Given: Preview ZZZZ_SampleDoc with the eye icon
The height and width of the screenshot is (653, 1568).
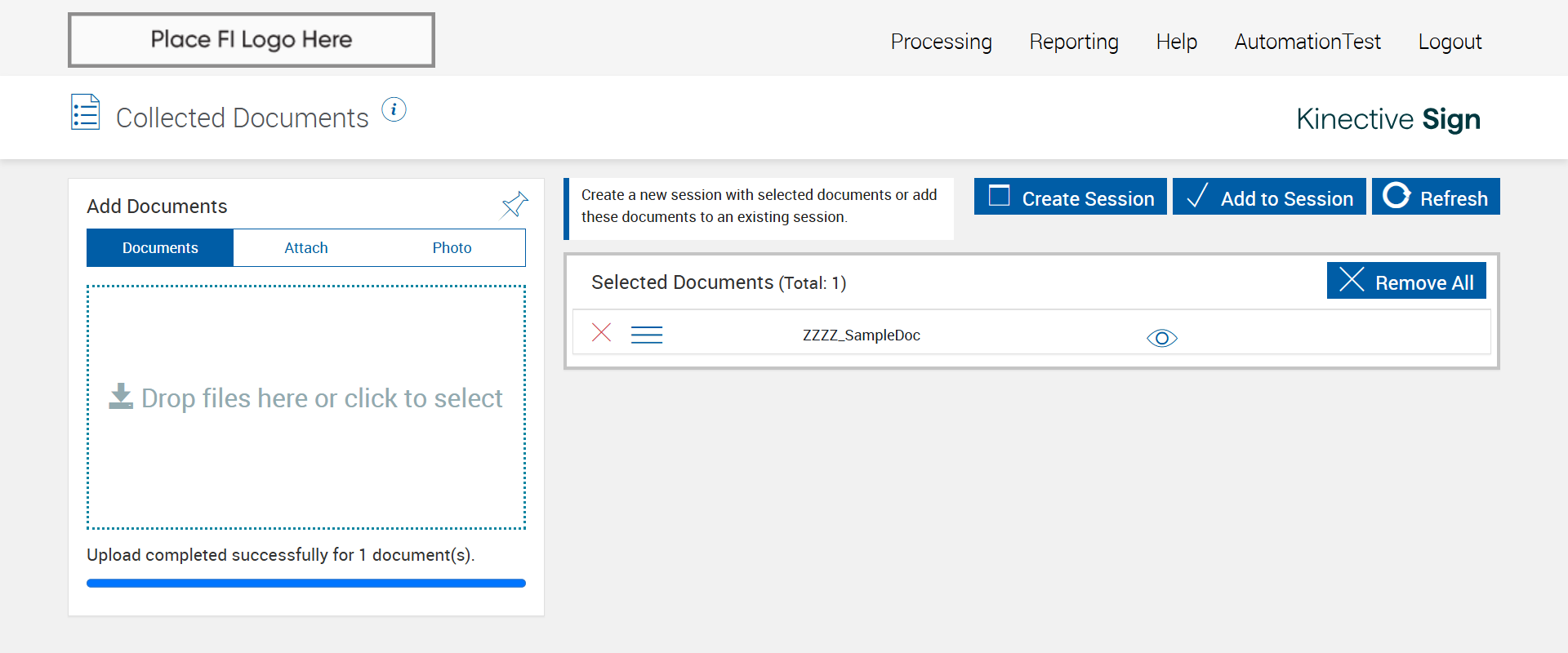Looking at the screenshot, I should click(x=1161, y=338).
